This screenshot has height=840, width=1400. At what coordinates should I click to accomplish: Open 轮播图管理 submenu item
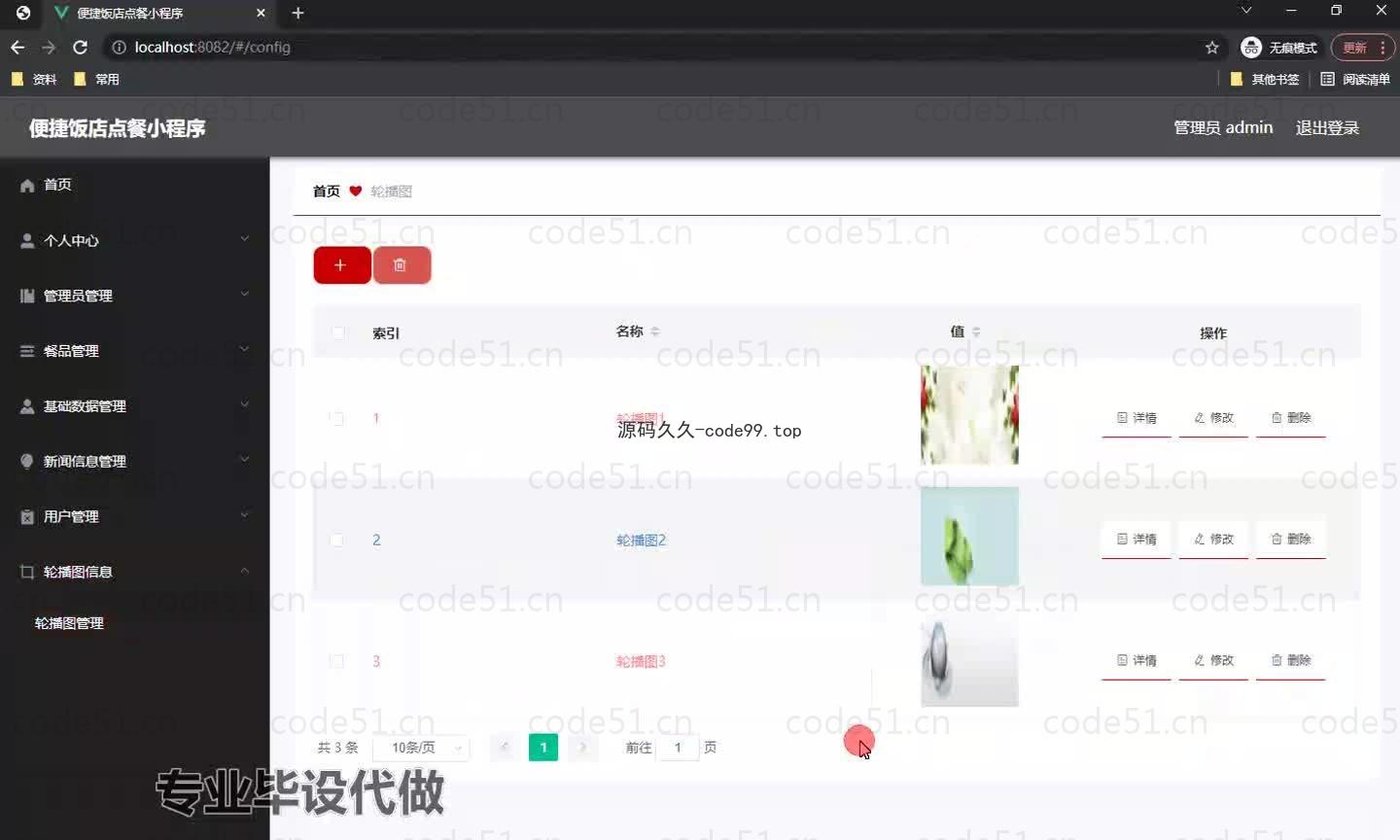pos(69,623)
